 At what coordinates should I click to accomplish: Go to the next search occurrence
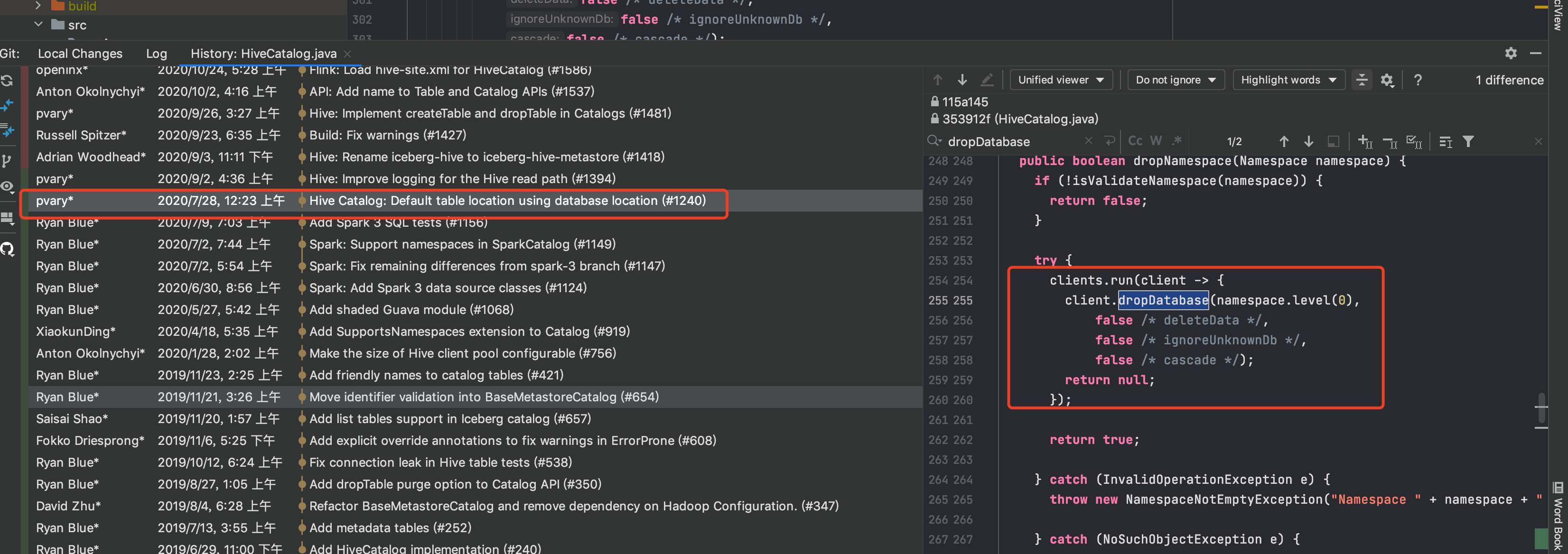coord(1308,142)
